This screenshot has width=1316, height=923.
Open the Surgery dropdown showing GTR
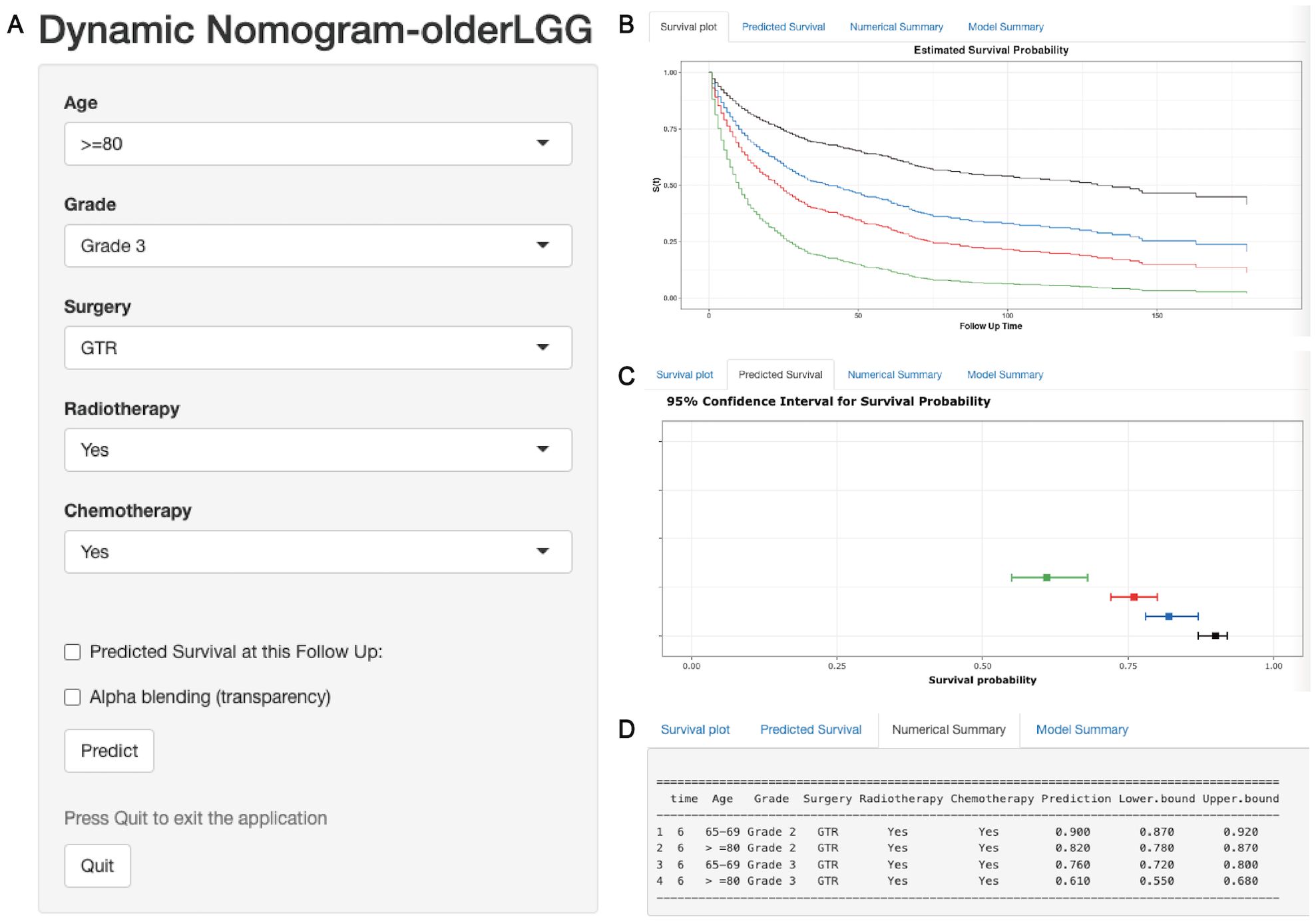coord(318,347)
